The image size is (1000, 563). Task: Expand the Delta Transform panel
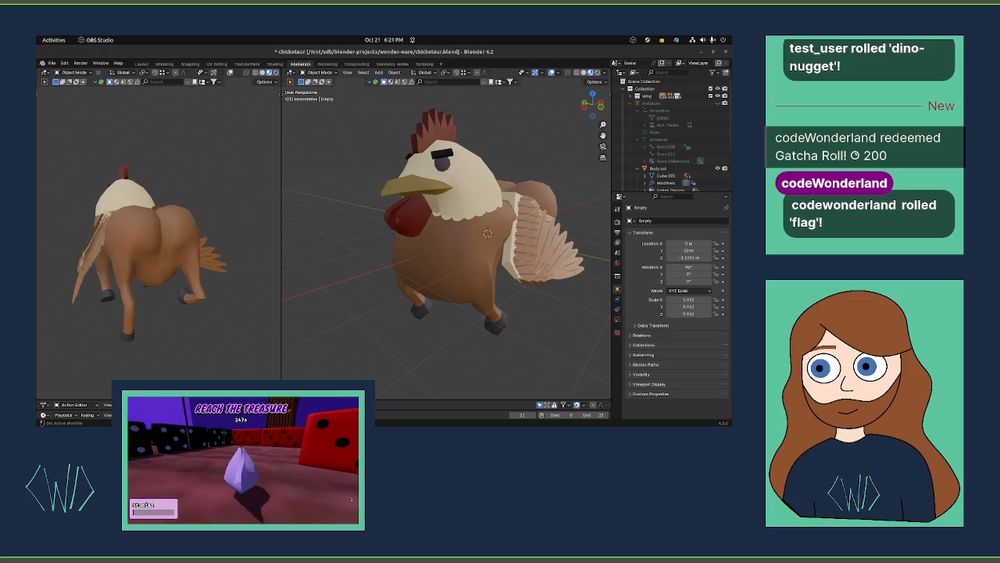click(651, 325)
